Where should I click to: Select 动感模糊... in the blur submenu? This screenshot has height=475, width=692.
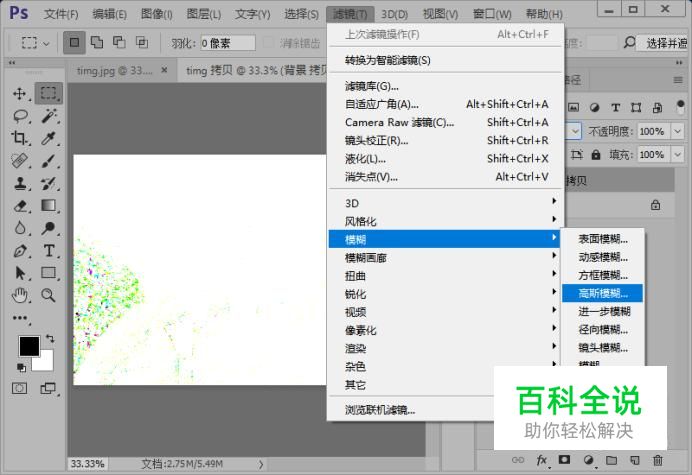click(x=602, y=257)
